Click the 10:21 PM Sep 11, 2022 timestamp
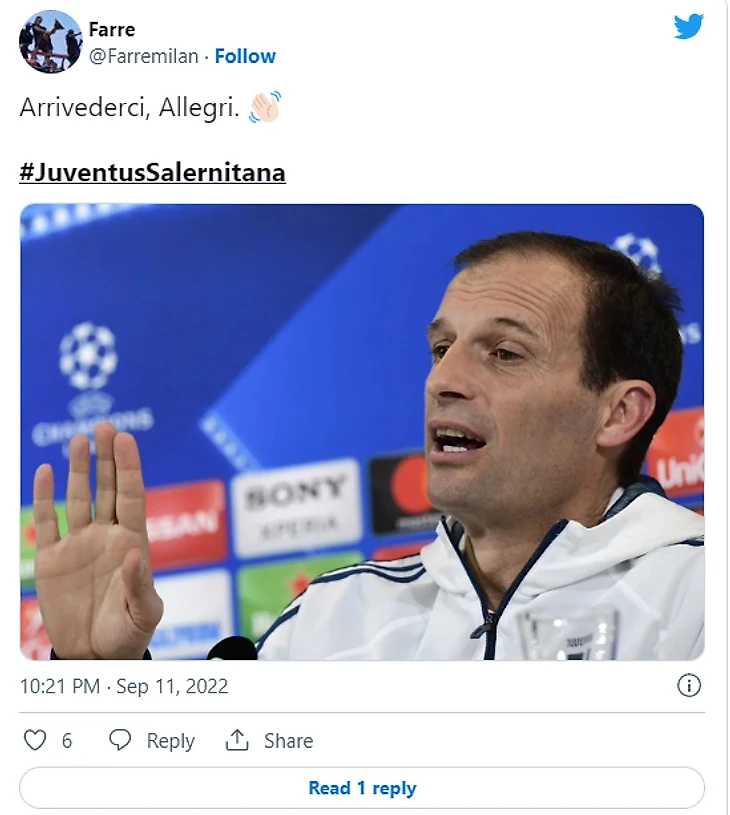This screenshot has height=815, width=730. click(x=124, y=686)
